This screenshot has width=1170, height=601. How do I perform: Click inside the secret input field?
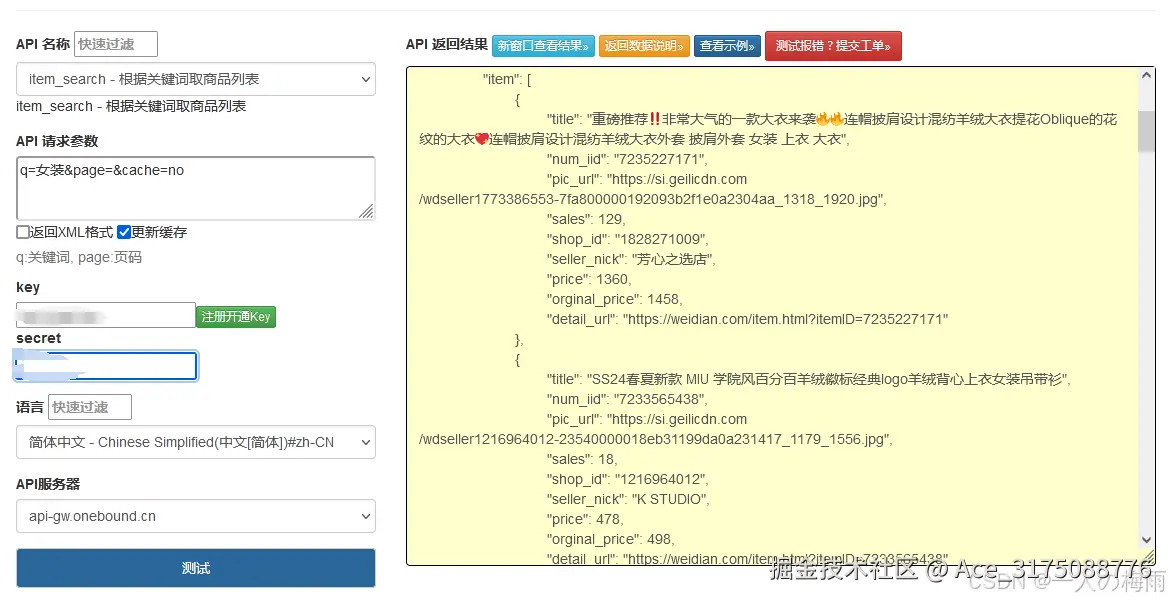(x=105, y=366)
